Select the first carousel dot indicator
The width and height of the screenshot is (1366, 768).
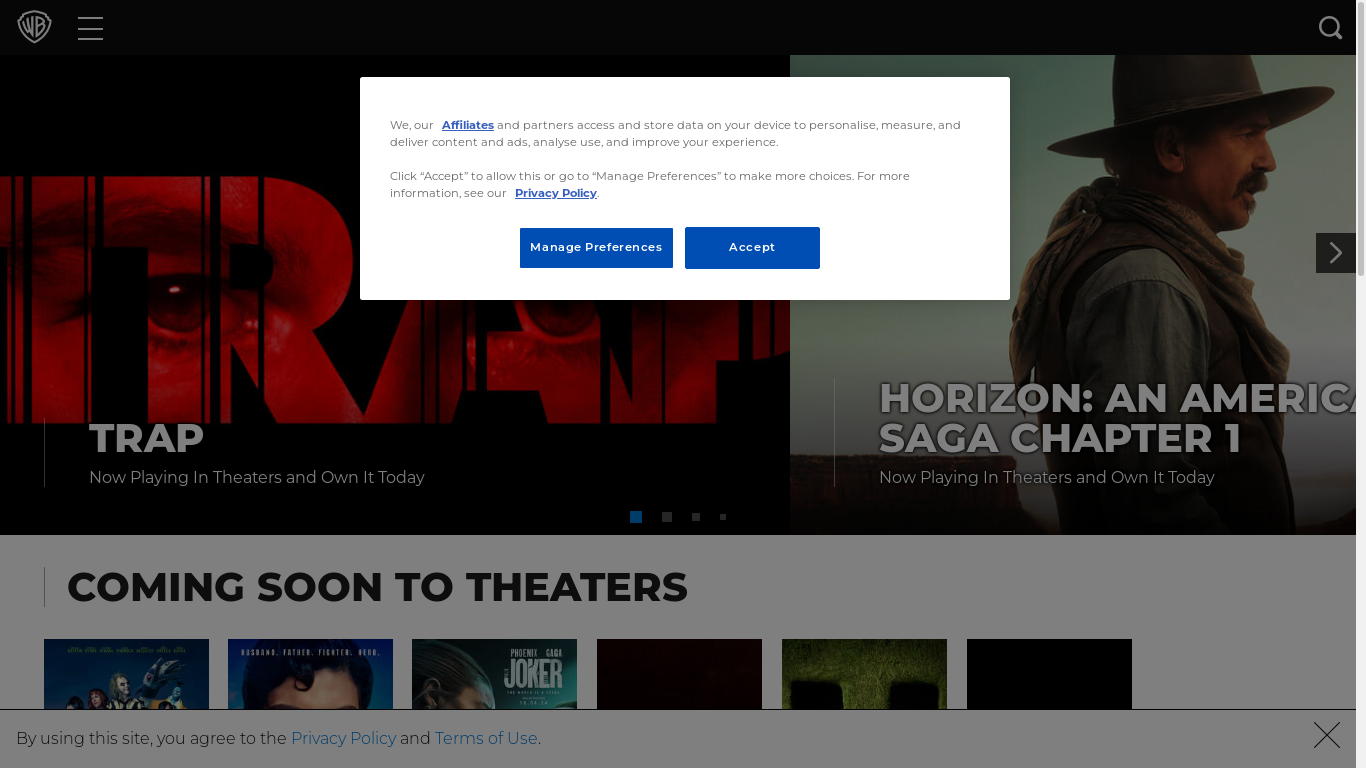click(x=636, y=517)
